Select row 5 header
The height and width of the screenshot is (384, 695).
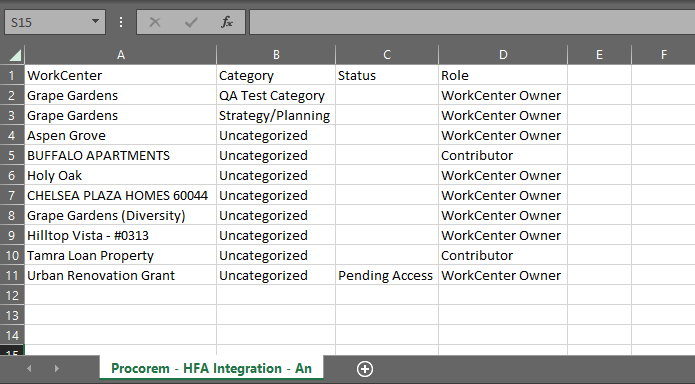tap(12, 156)
